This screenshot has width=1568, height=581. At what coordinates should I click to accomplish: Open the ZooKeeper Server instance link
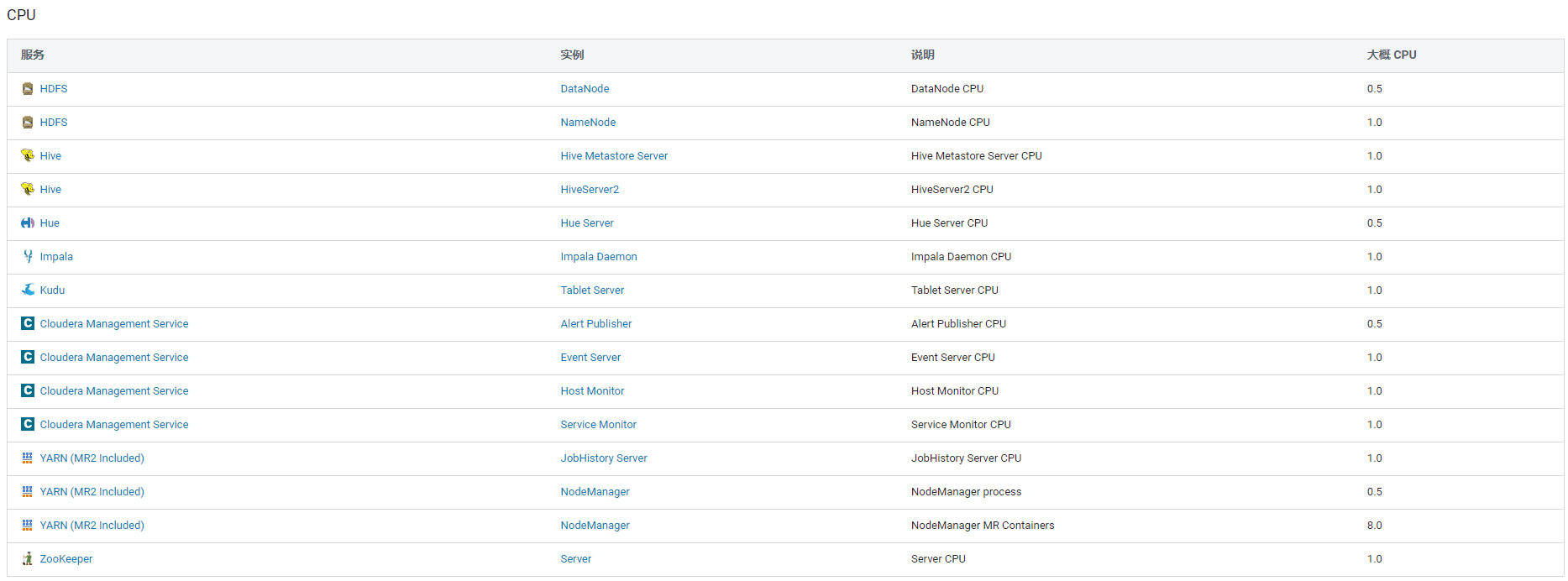[576, 559]
